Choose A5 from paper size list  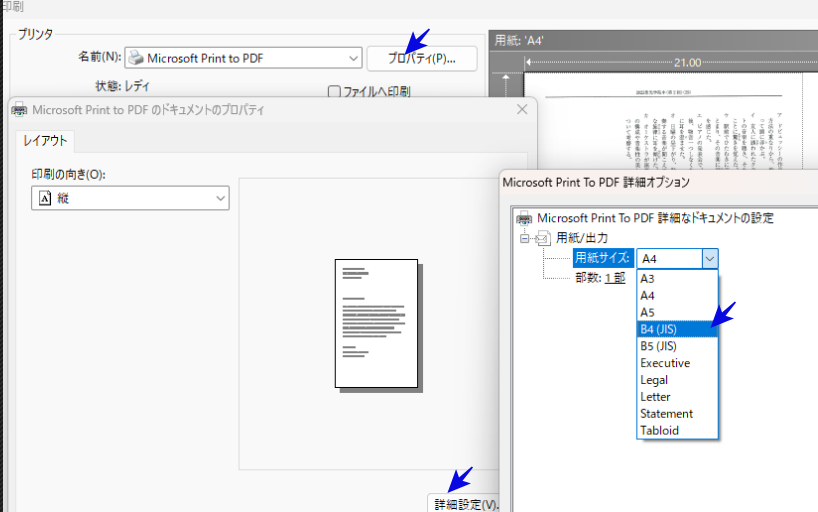click(x=677, y=312)
